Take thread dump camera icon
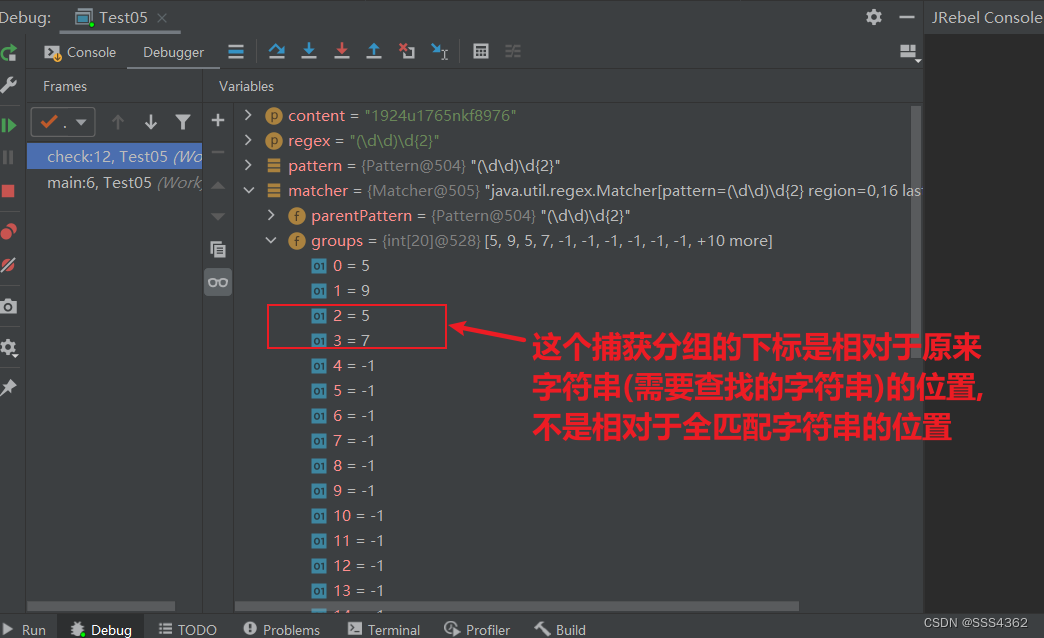Screen dimensions: 1044x638 pos(9,306)
